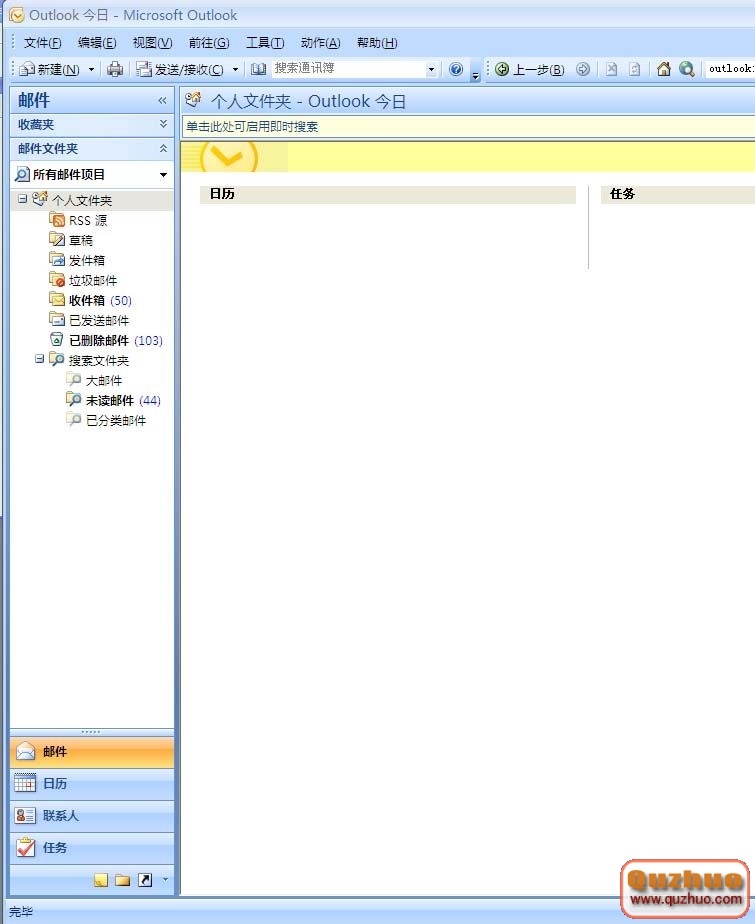Click the RSS 源 folder icon
Screen dimensions: 755x924
pyautogui.click(x=57, y=220)
